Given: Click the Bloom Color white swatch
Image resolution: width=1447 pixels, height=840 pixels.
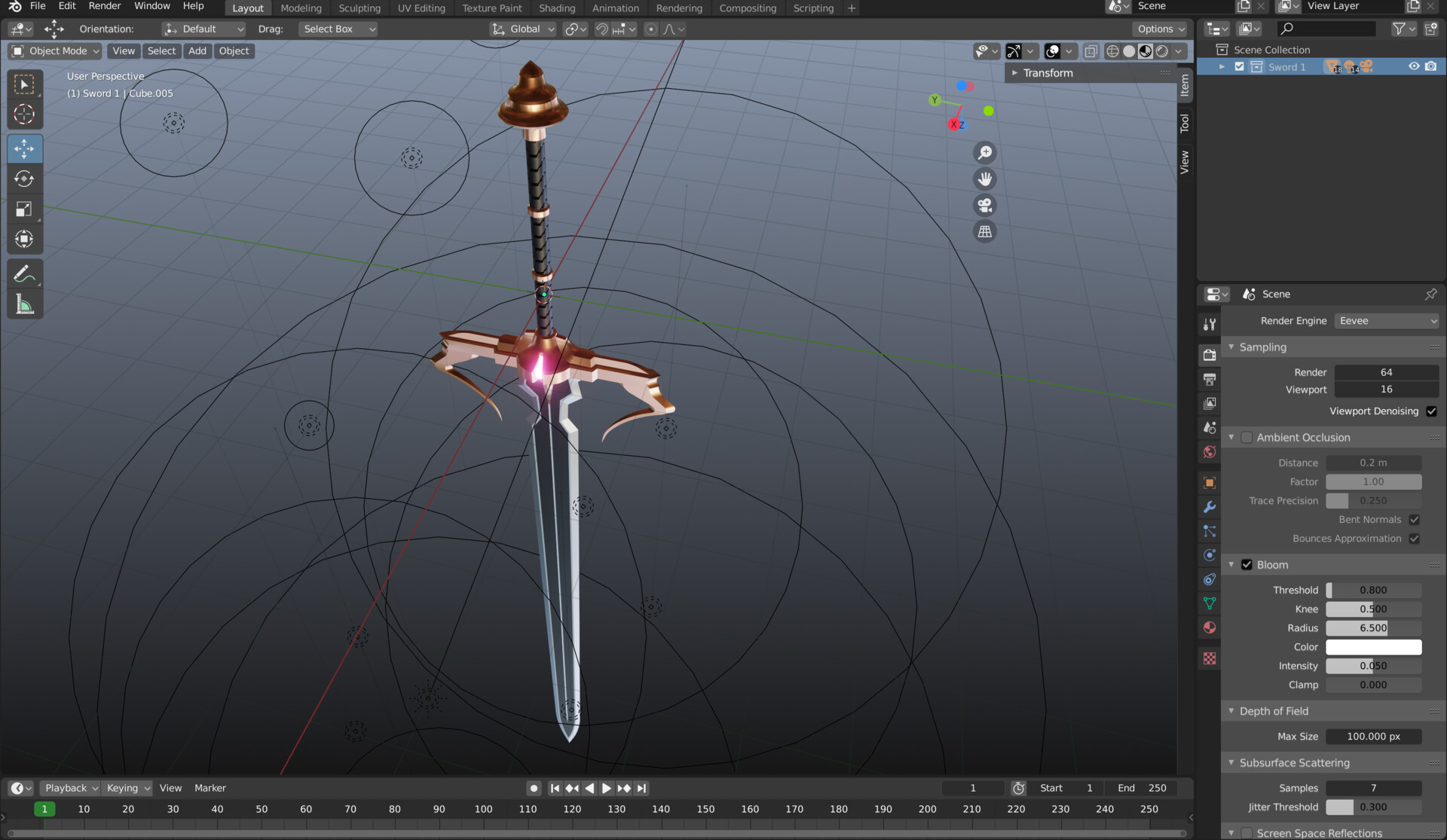Looking at the screenshot, I should click(x=1373, y=647).
